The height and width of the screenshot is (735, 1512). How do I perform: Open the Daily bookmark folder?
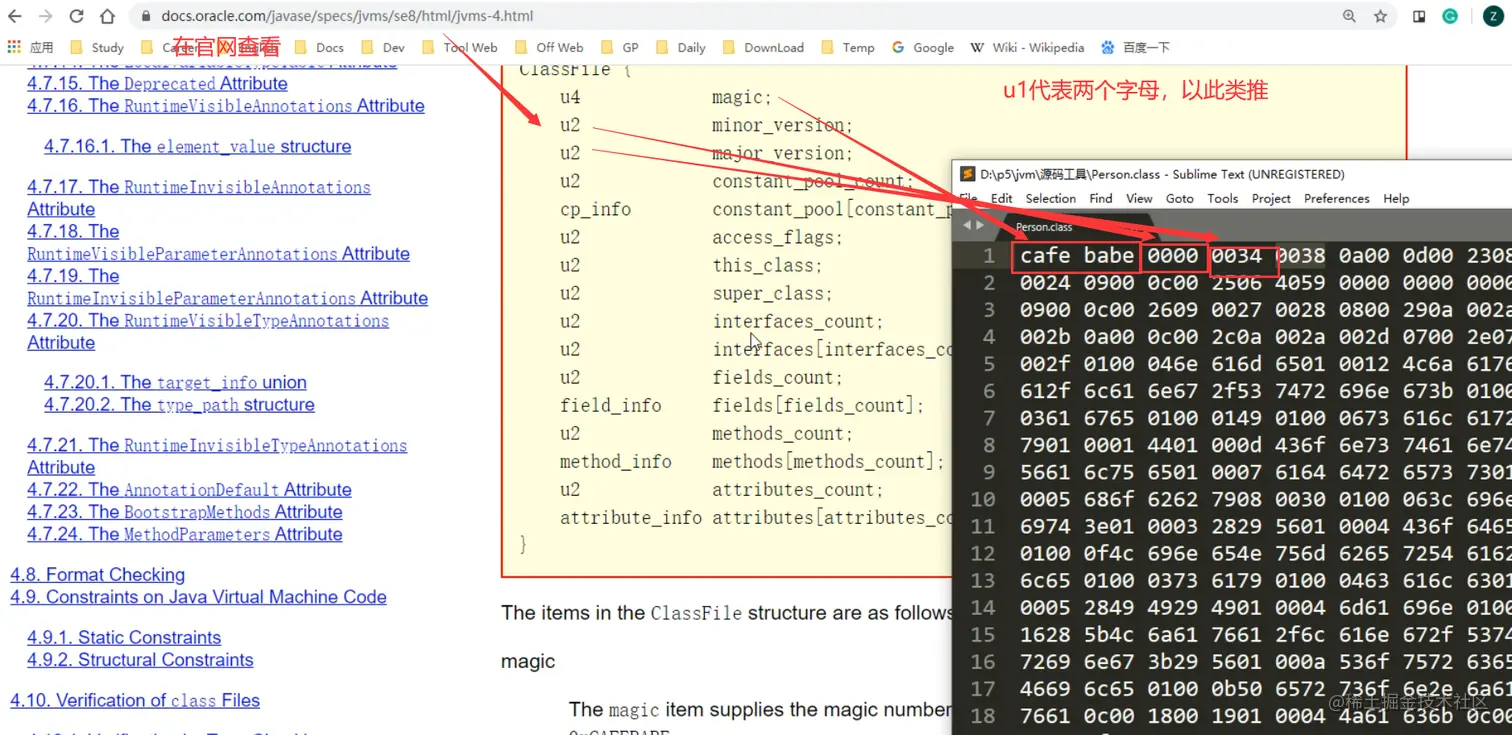point(681,47)
